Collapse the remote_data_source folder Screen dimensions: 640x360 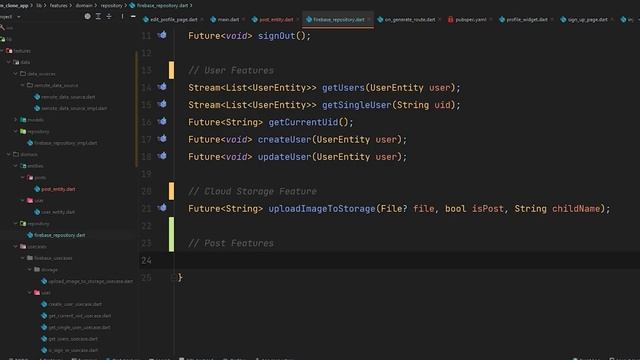click(x=22, y=85)
